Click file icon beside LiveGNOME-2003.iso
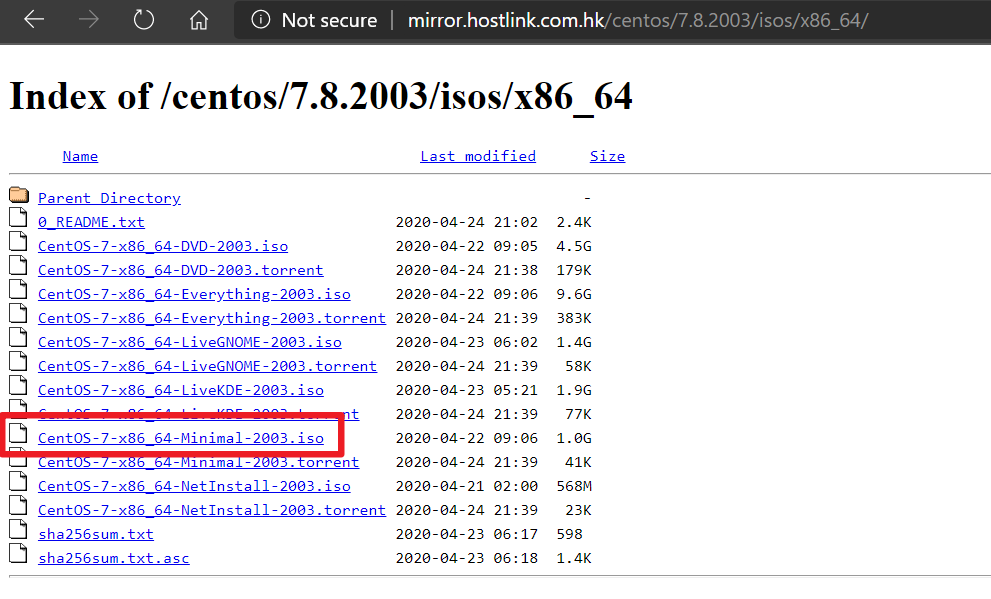This screenshot has height=599, width=991. click(x=18, y=337)
